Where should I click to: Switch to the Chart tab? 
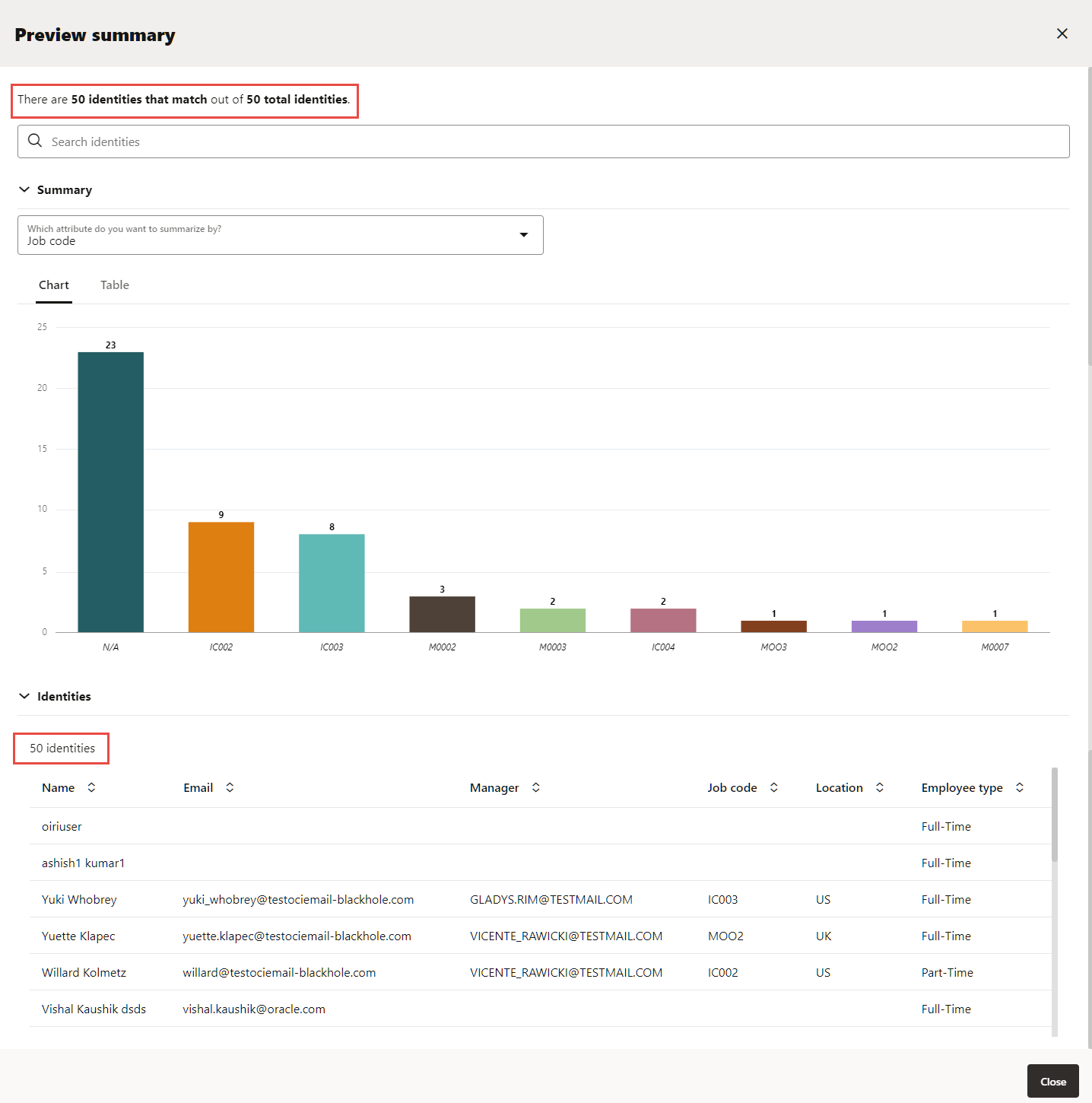(x=54, y=285)
